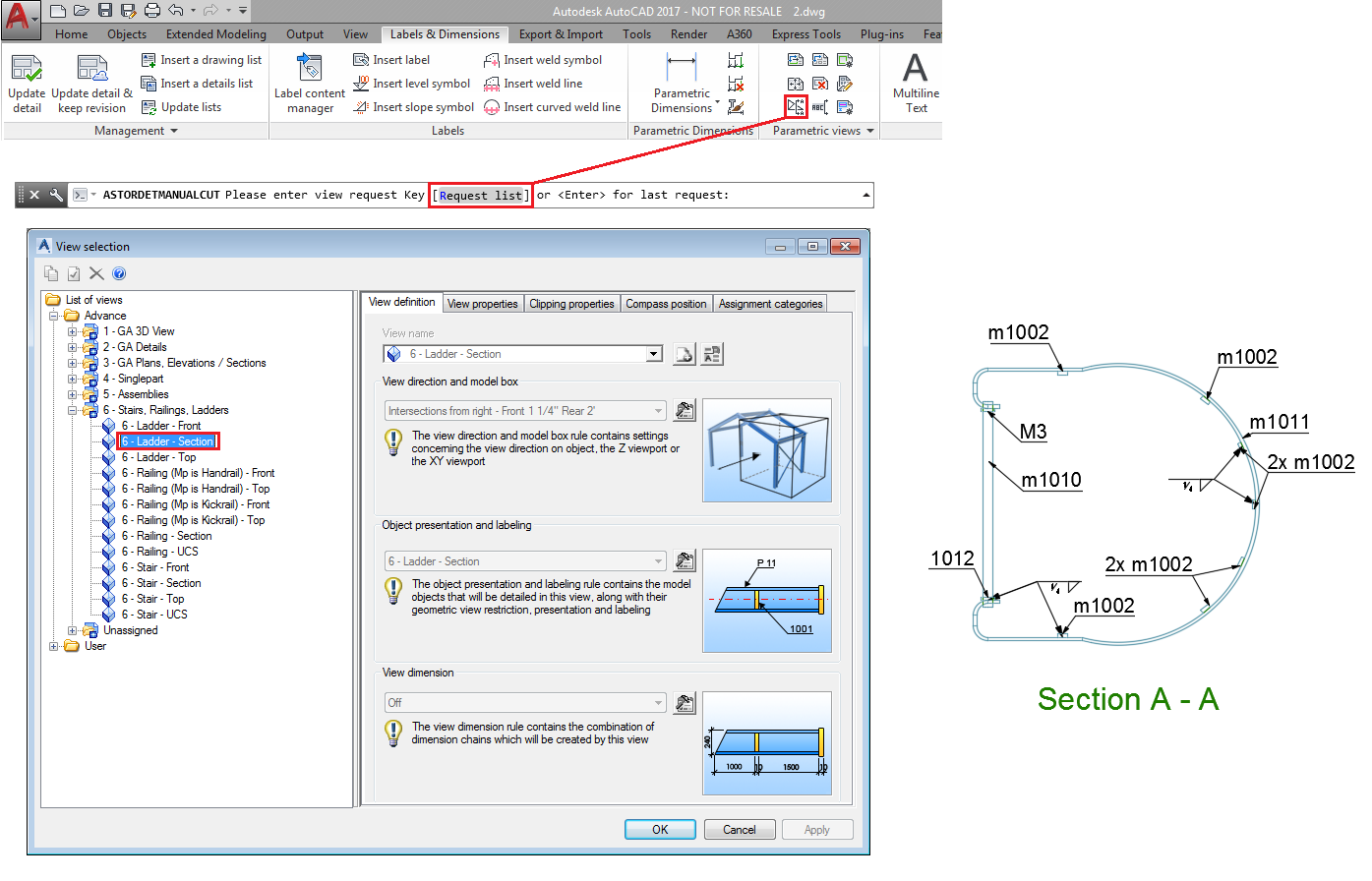Open the view direction rule dropdown
The width and height of the screenshot is (1372, 881).
(658, 410)
